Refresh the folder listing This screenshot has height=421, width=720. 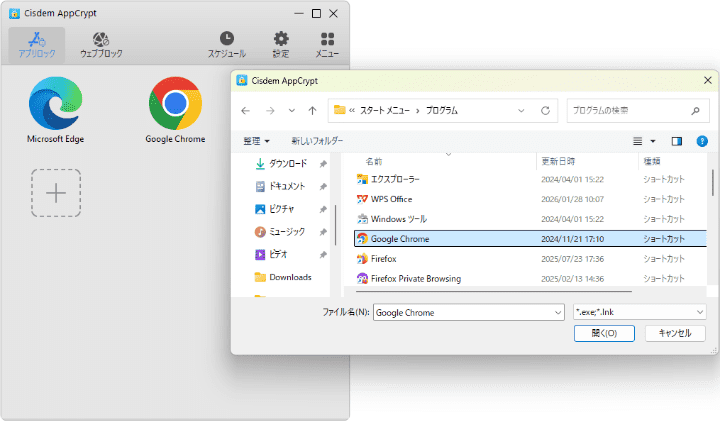(545, 110)
